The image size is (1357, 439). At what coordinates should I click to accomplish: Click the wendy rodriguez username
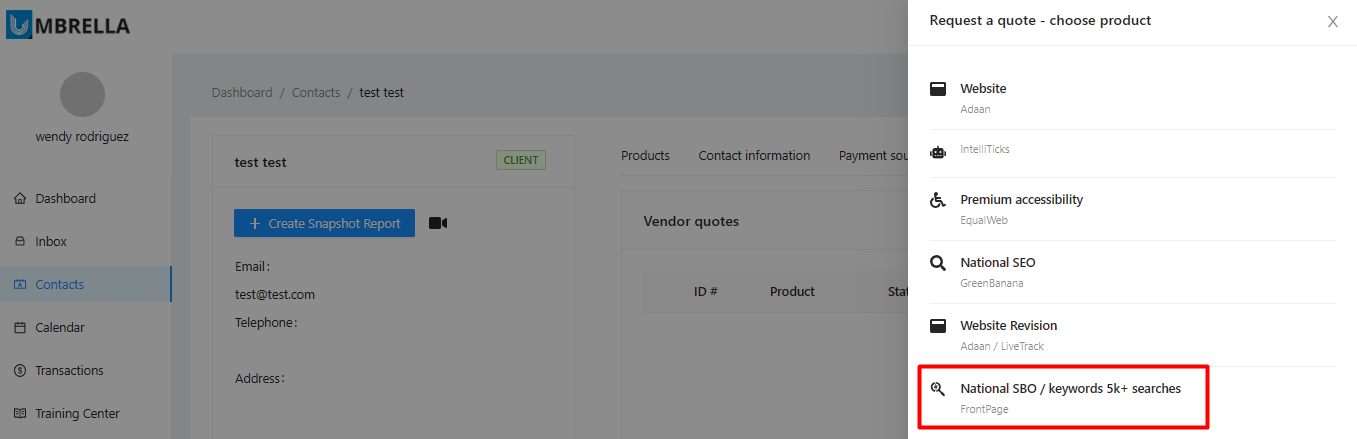point(82,136)
